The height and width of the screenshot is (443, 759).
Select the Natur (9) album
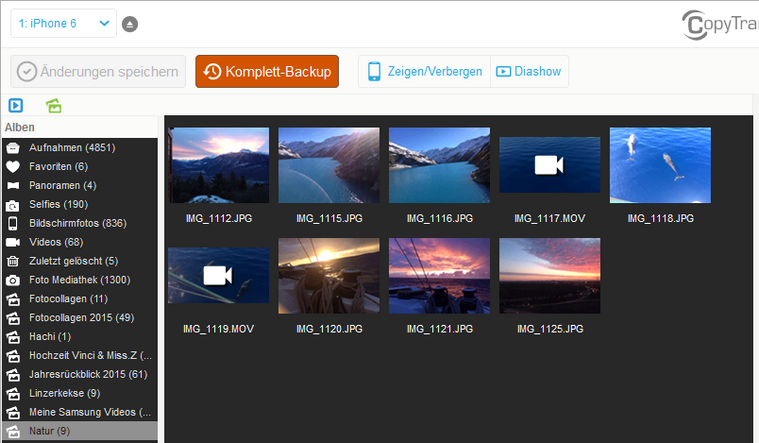(x=80, y=431)
